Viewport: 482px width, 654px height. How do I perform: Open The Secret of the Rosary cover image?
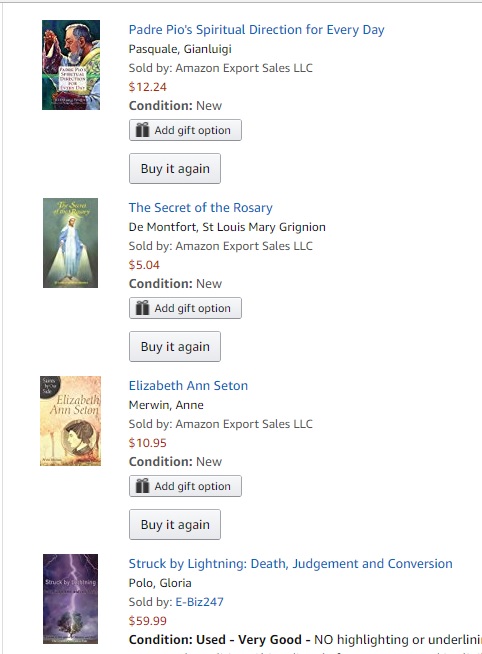coord(70,243)
